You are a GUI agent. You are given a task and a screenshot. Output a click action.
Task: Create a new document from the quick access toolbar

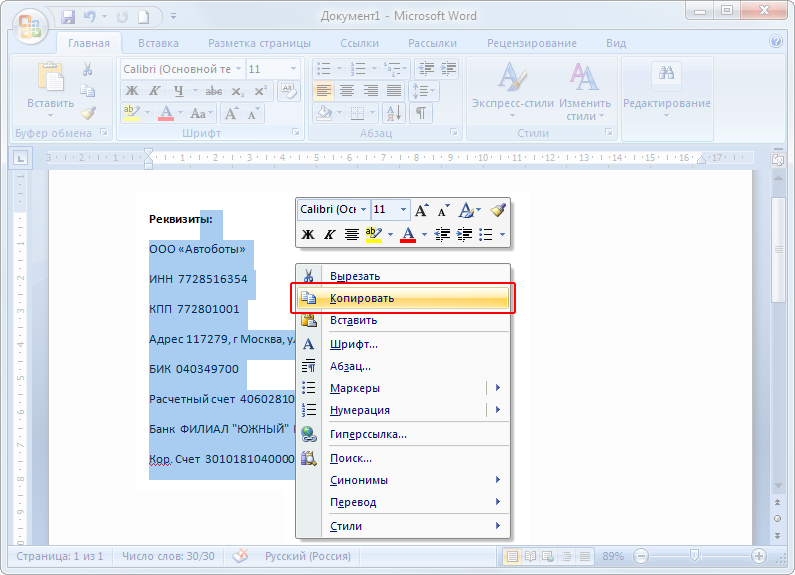[144, 17]
